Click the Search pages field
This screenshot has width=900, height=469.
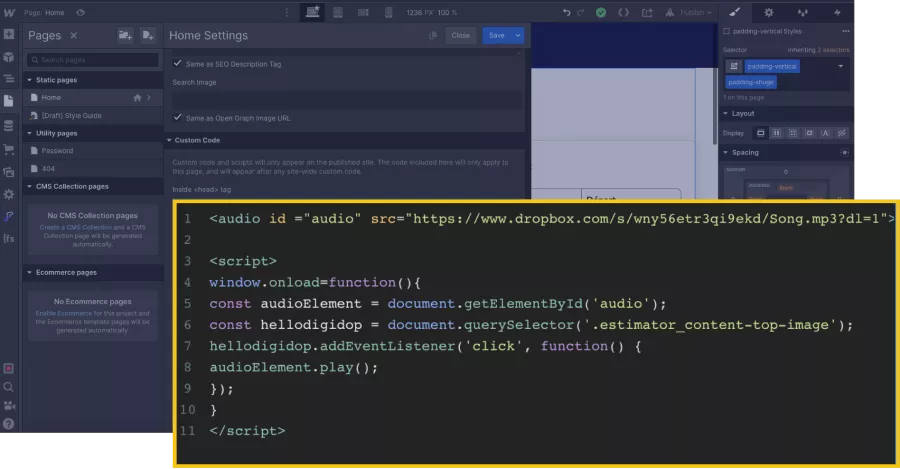click(x=92, y=60)
